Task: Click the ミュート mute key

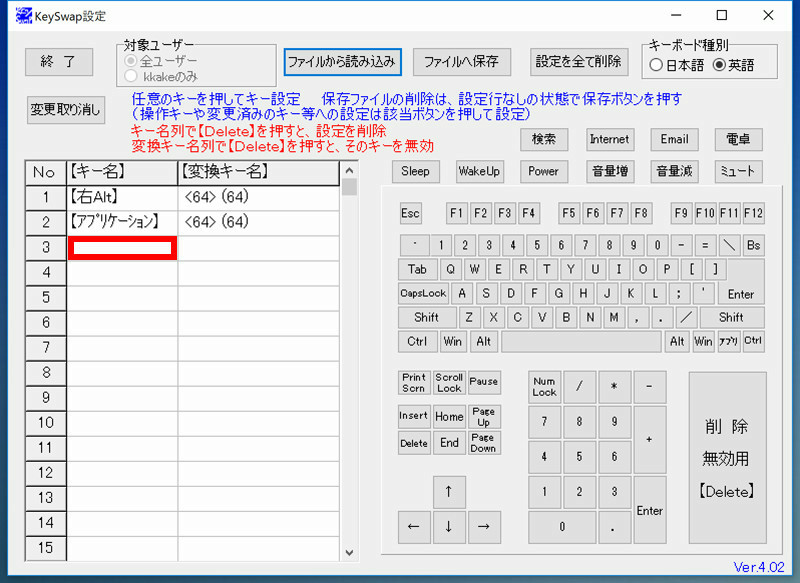Action: pos(739,171)
